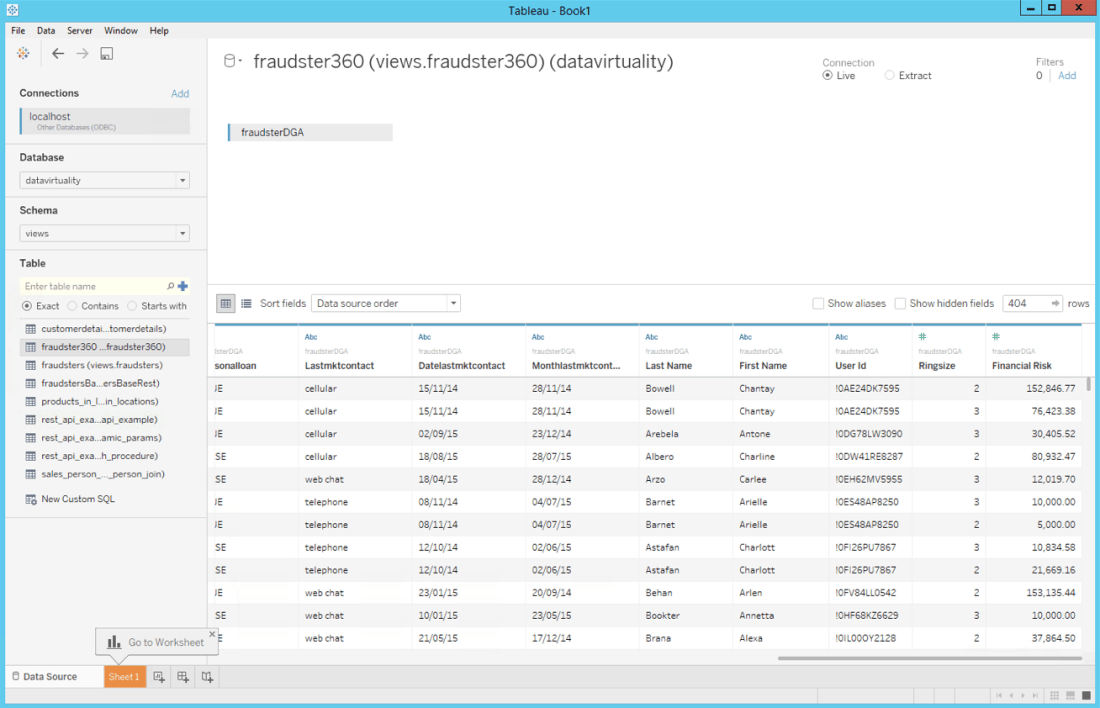Click the New Worksheet icon
This screenshot has height=708, width=1100.
pos(159,677)
